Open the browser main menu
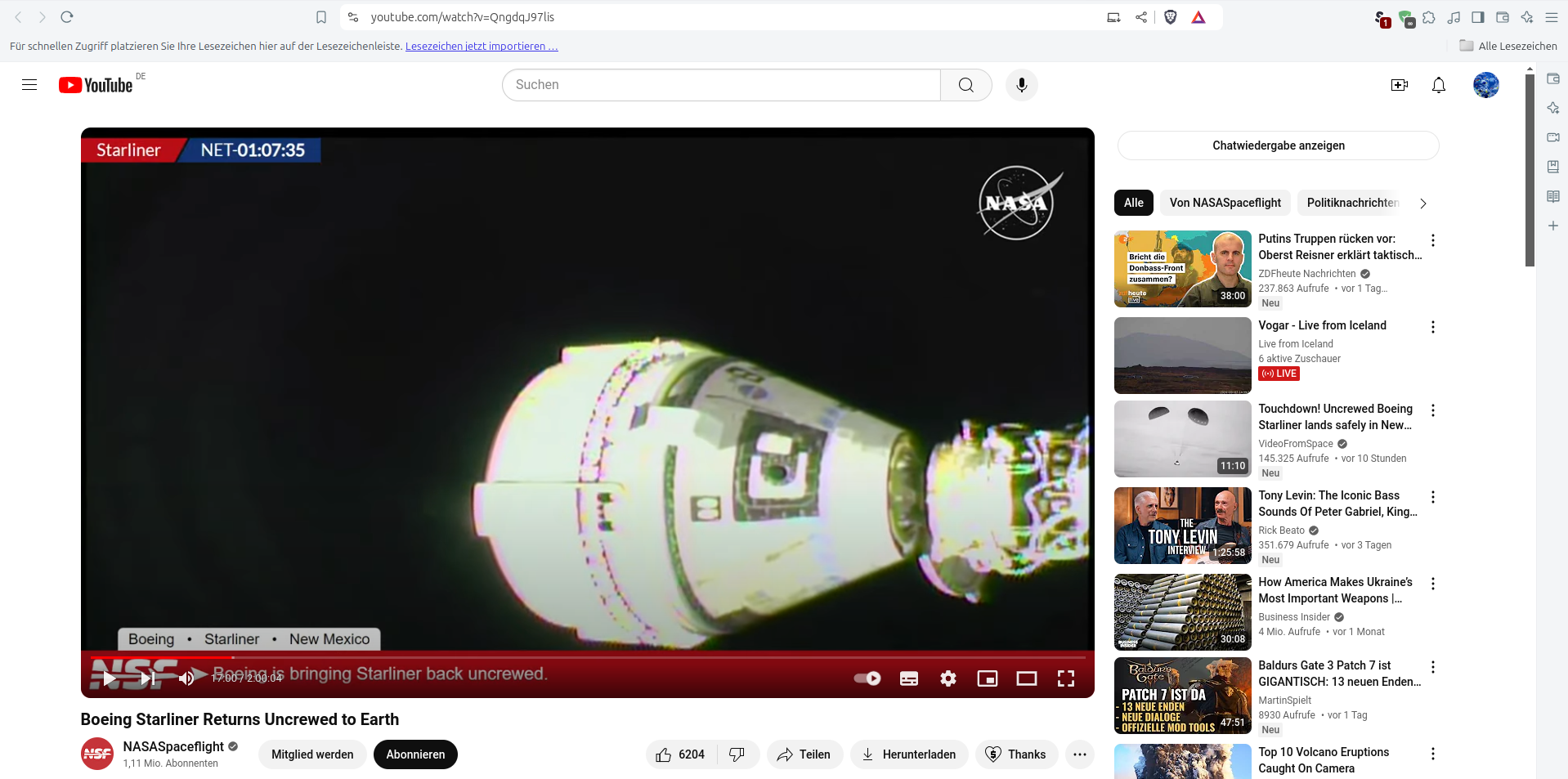Screen dimensions: 1568x779 (x=1552, y=17)
